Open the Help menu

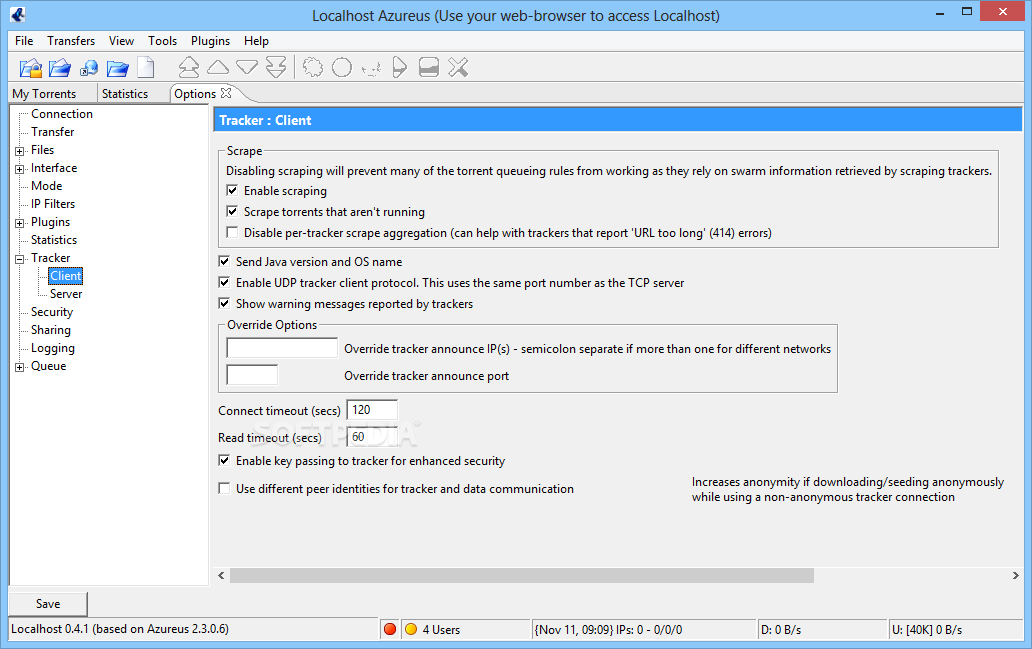(x=256, y=41)
